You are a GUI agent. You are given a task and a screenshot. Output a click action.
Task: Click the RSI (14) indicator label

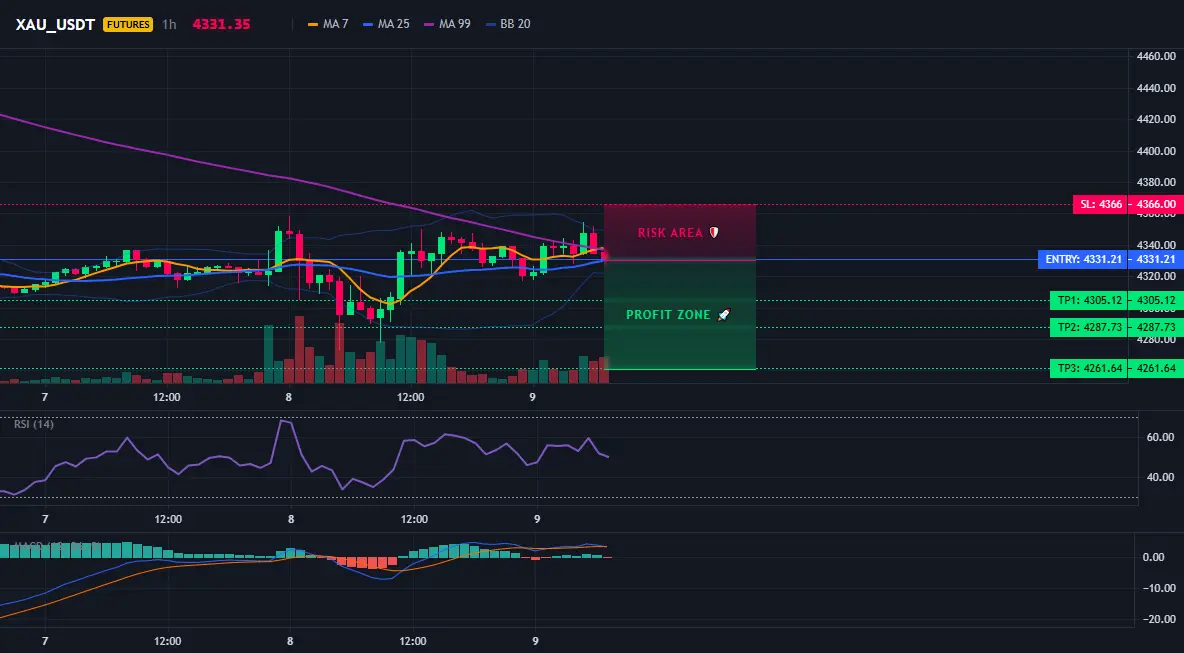(x=34, y=424)
